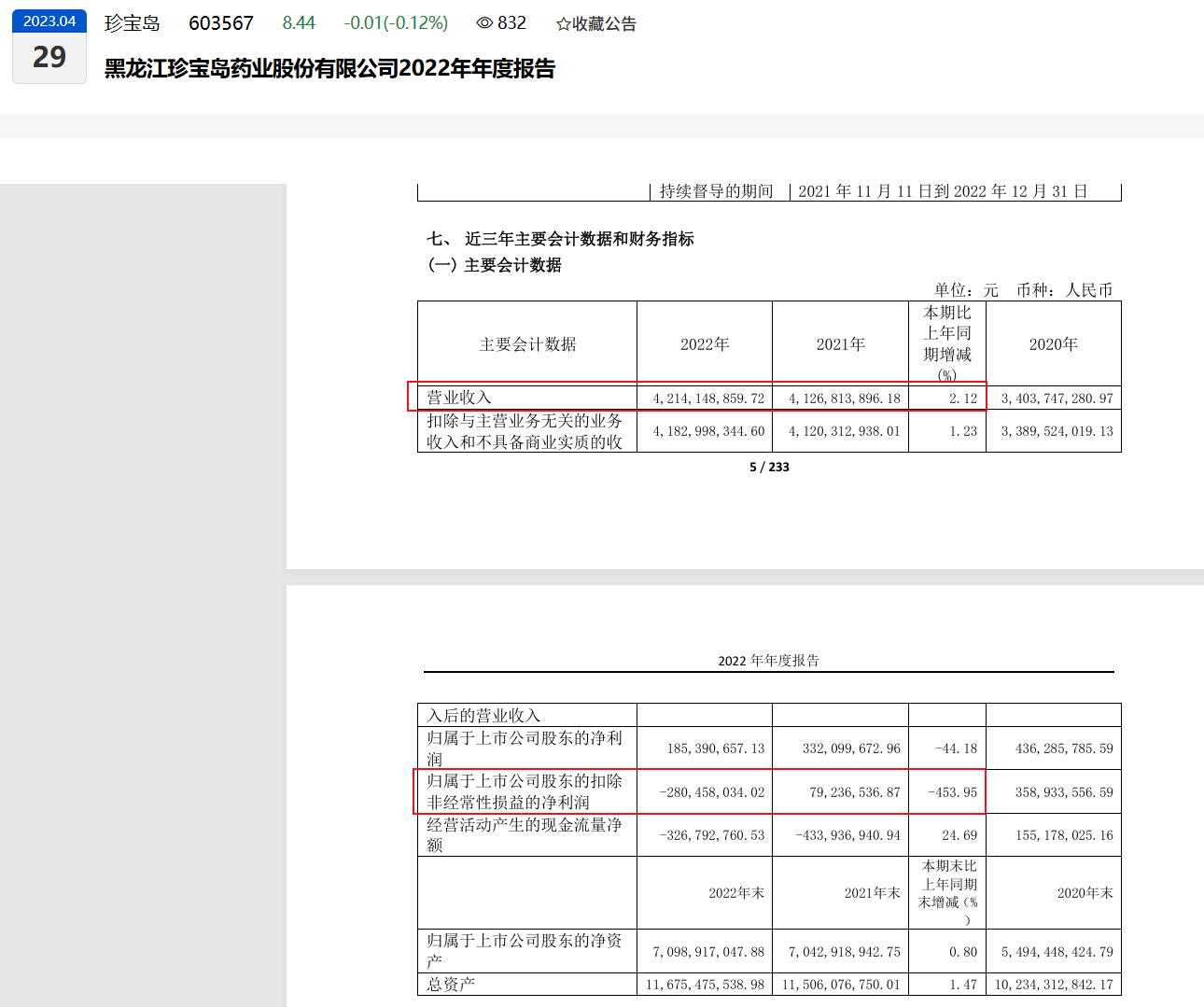This screenshot has height=1007, width=1204.
Task: Click the value -280,458,034.02
Action: coord(712,792)
